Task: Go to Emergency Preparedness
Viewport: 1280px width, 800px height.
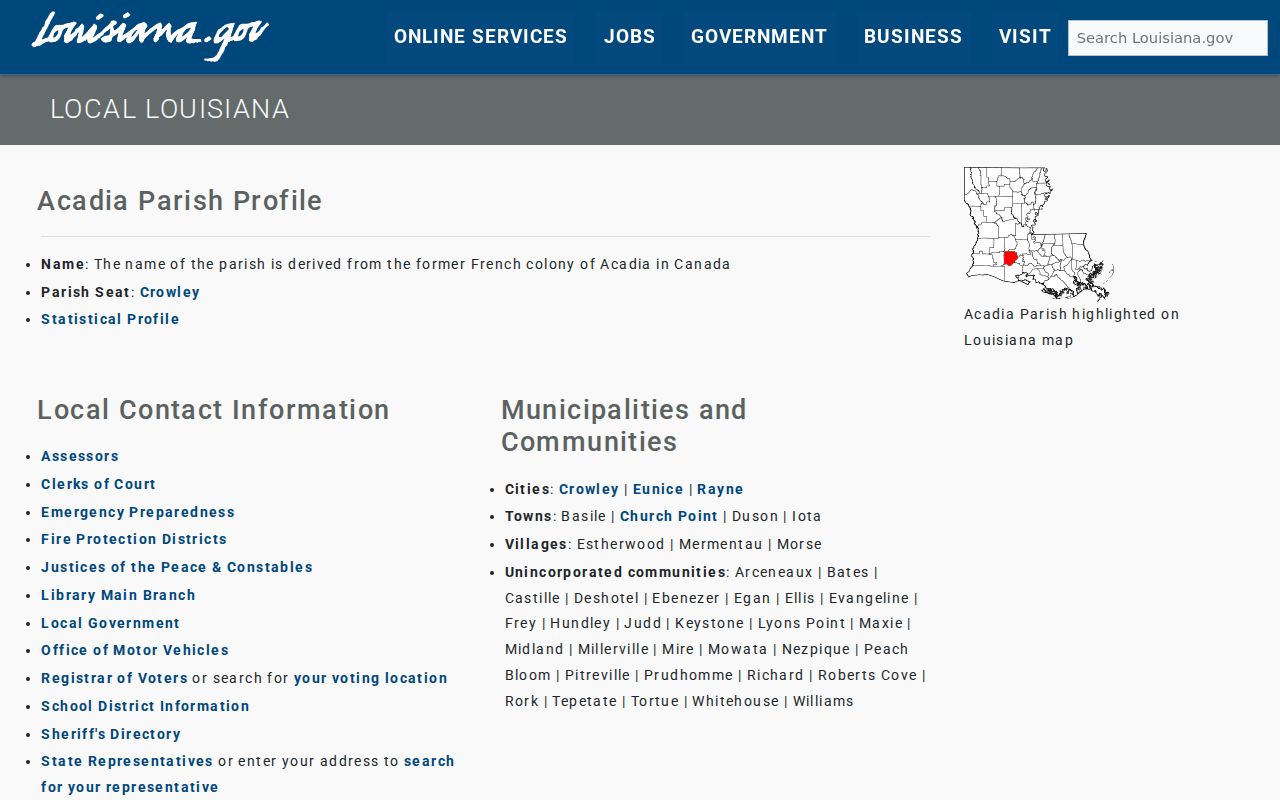Action: click(138, 512)
